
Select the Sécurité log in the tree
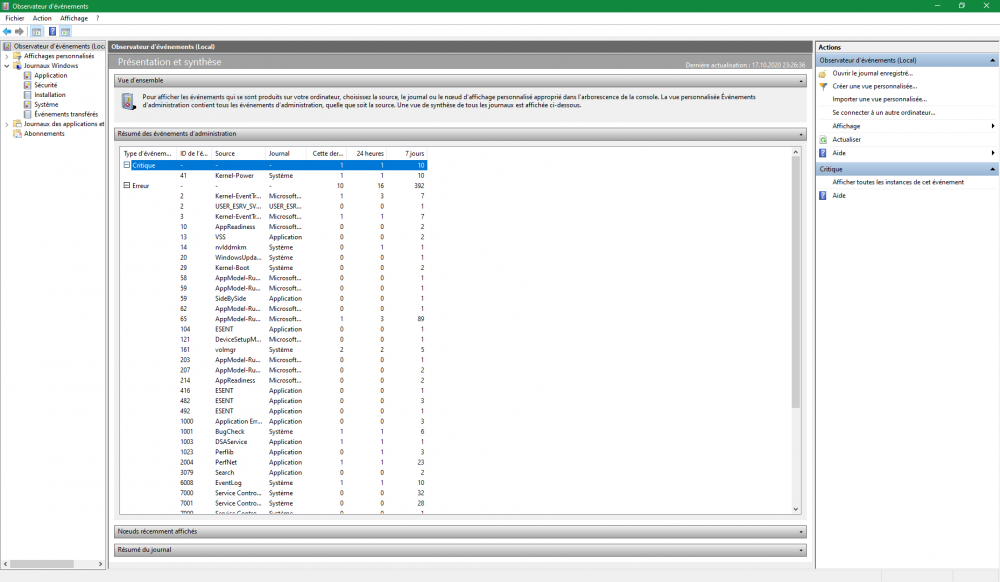point(45,85)
